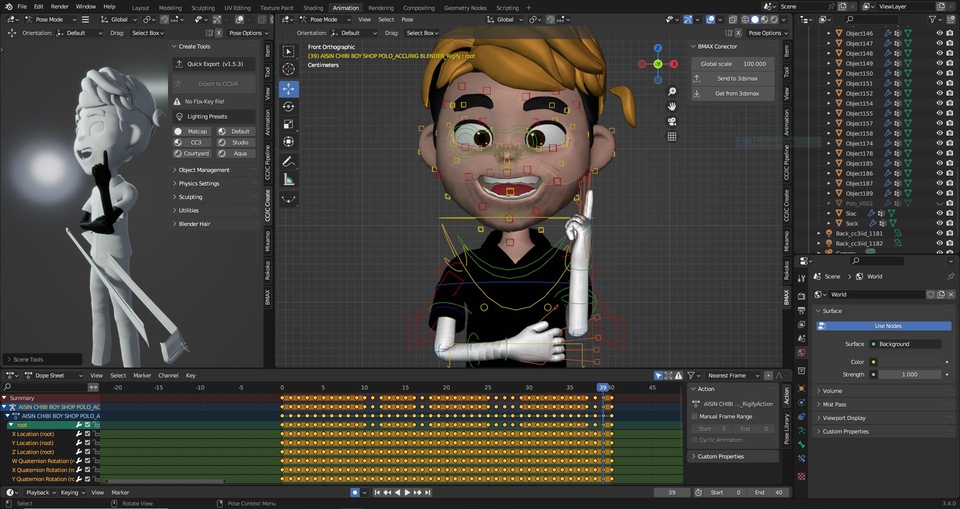
Task: Apply the Matcap lighting preset
Action: (x=192, y=131)
